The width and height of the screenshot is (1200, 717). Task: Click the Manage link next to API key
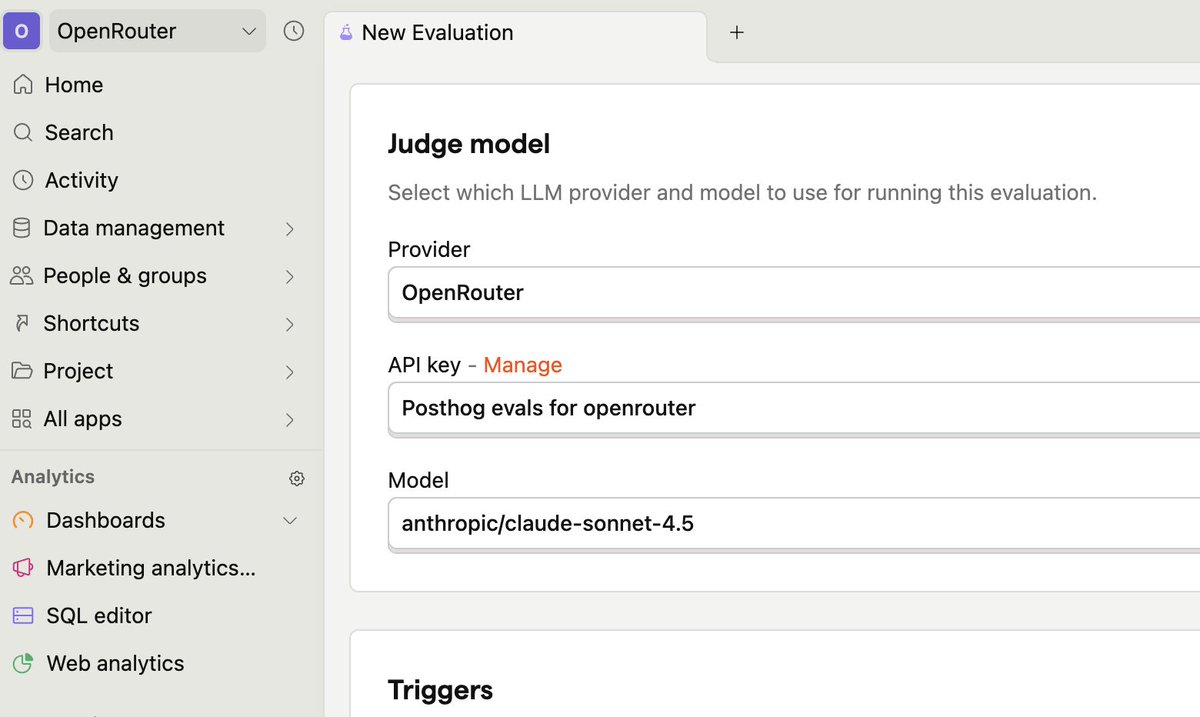[522, 365]
